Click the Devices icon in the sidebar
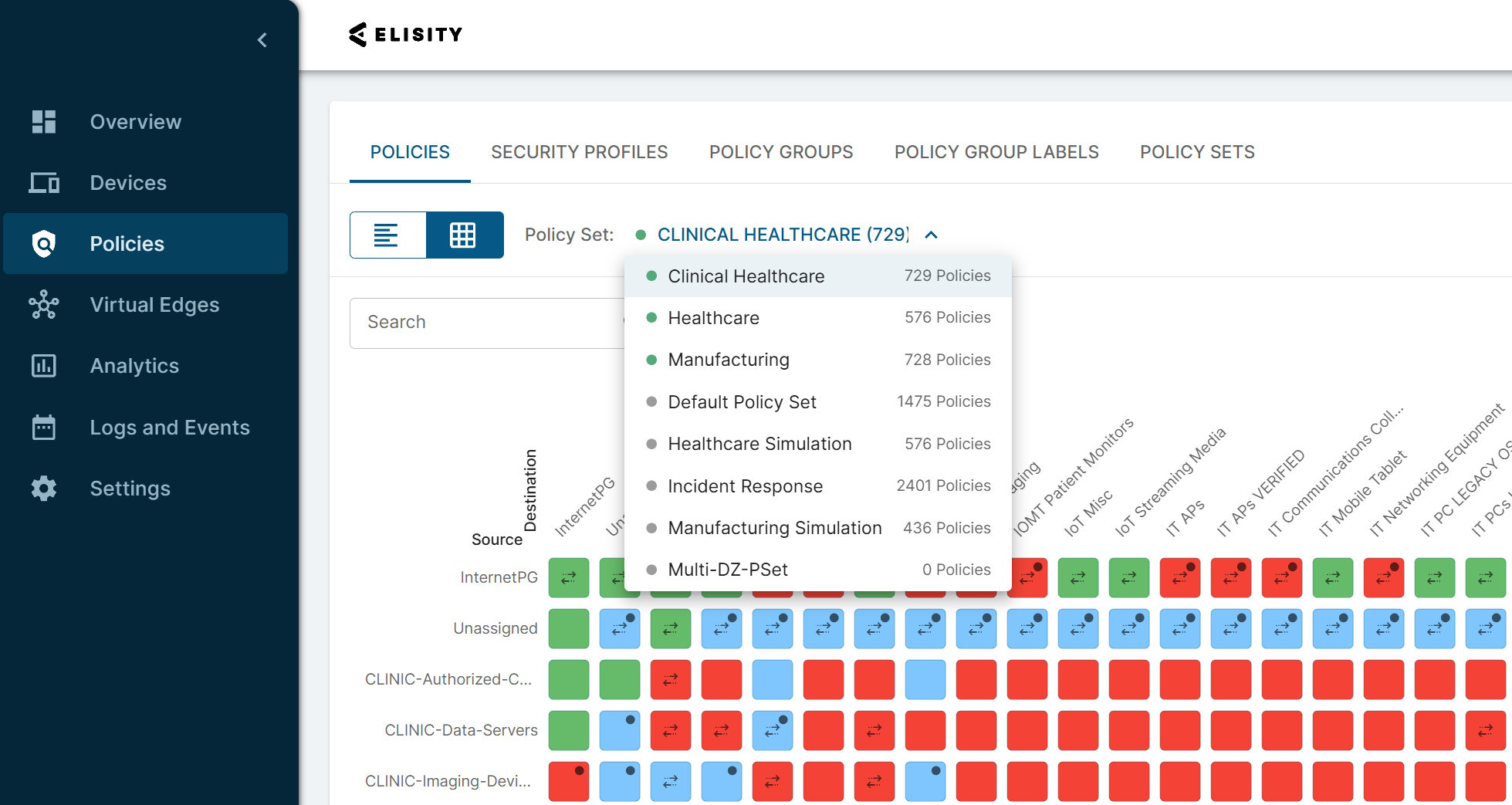The height and width of the screenshot is (805, 1512). click(x=44, y=183)
